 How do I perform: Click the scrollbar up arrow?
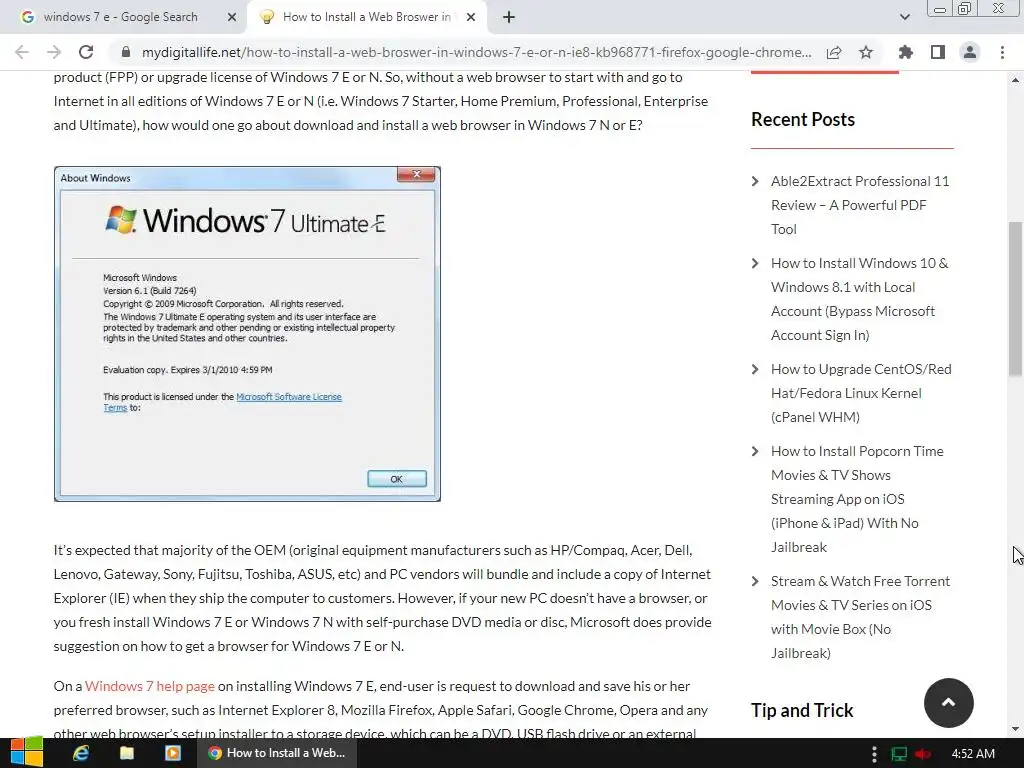point(1015,80)
